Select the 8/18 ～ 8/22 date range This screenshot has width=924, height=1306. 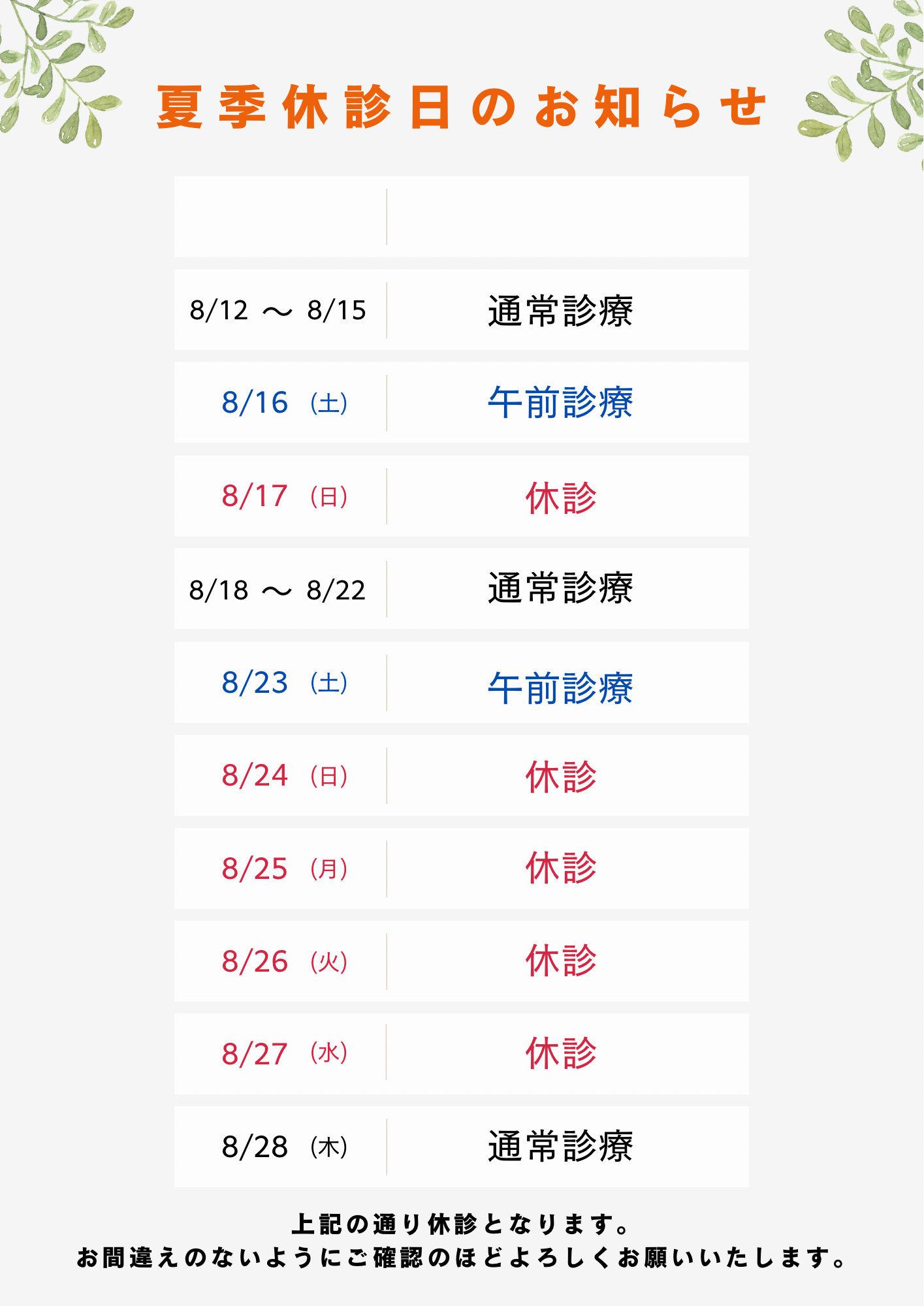[278, 590]
